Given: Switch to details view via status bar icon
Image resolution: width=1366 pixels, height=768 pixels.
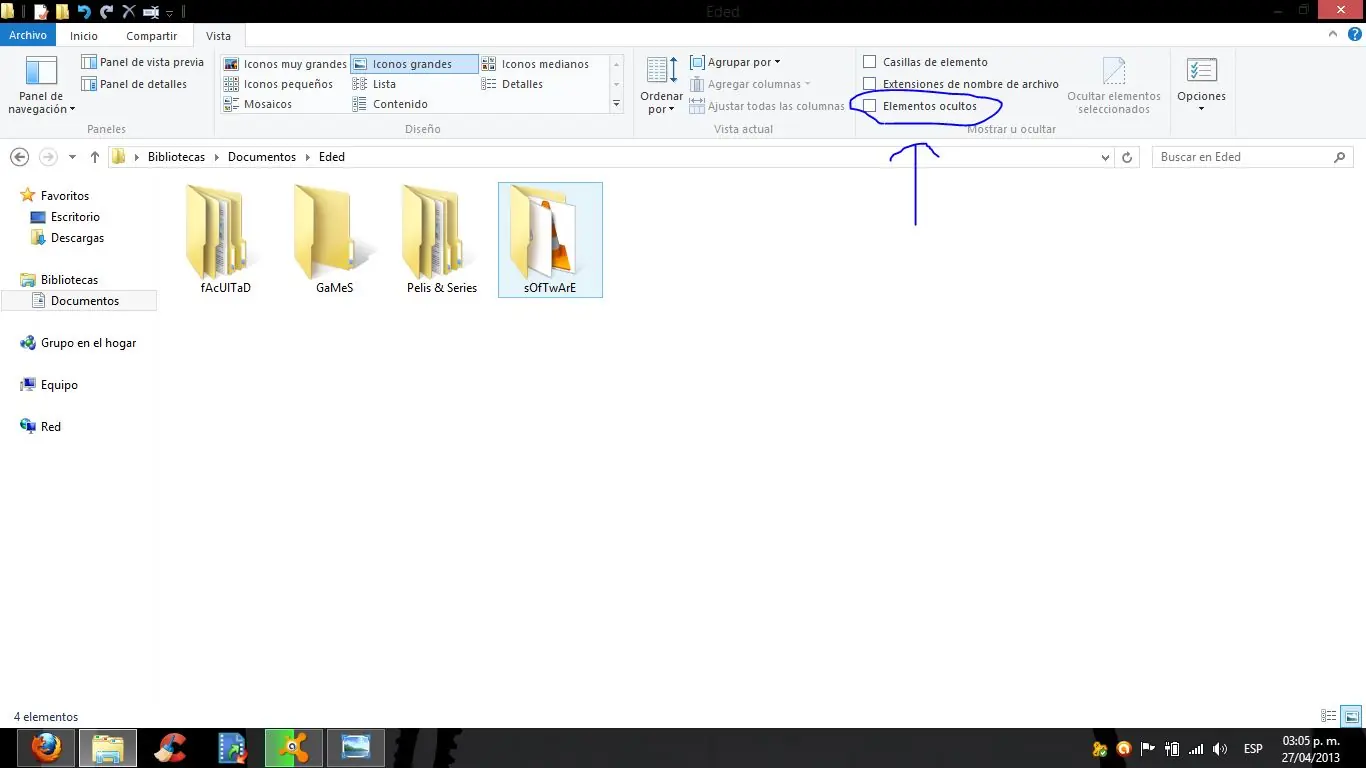Looking at the screenshot, I should pyautogui.click(x=1329, y=716).
